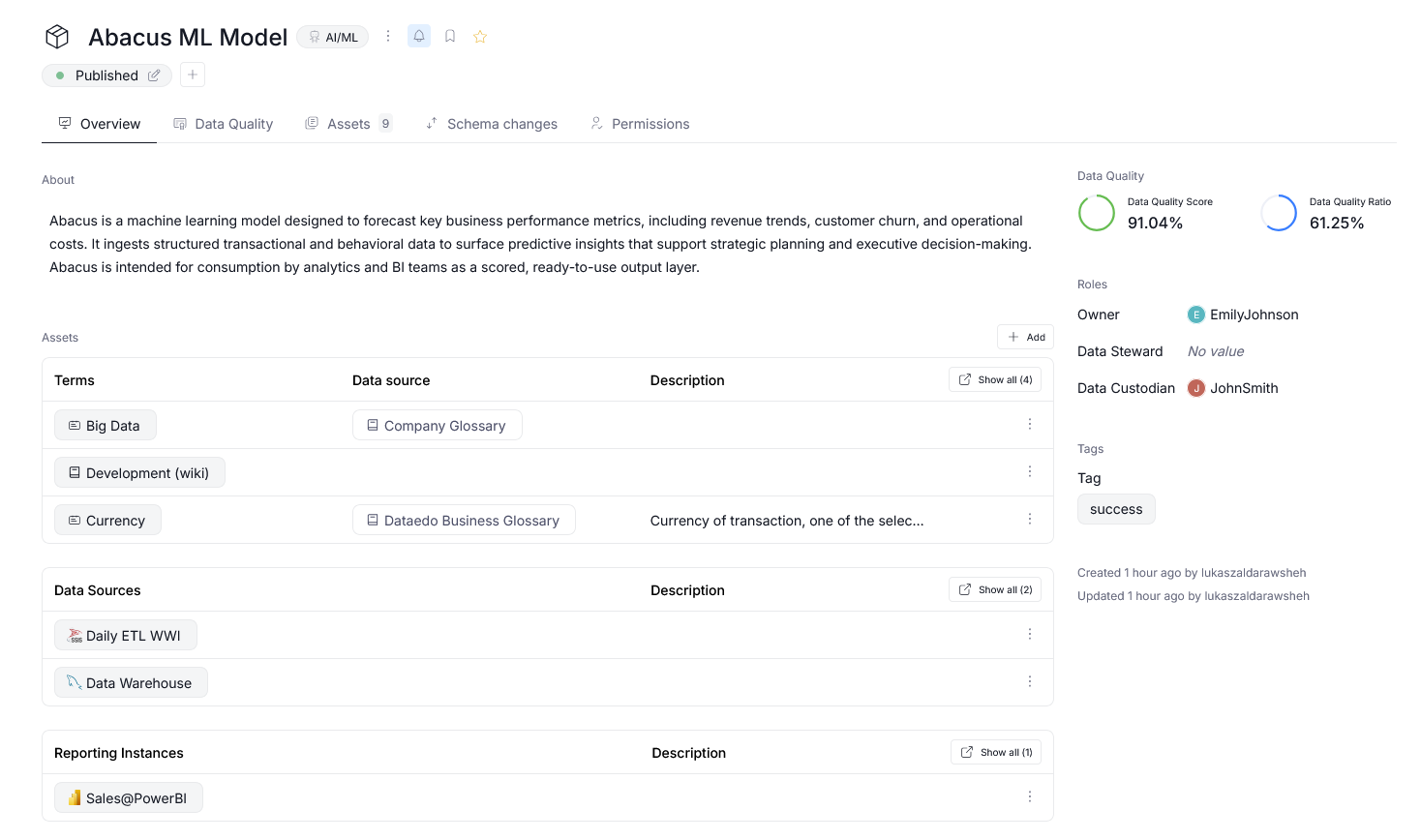The height and width of the screenshot is (840, 1421).
Task: Open row options menu for Sales@PowerBI
Action: click(x=1030, y=797)
